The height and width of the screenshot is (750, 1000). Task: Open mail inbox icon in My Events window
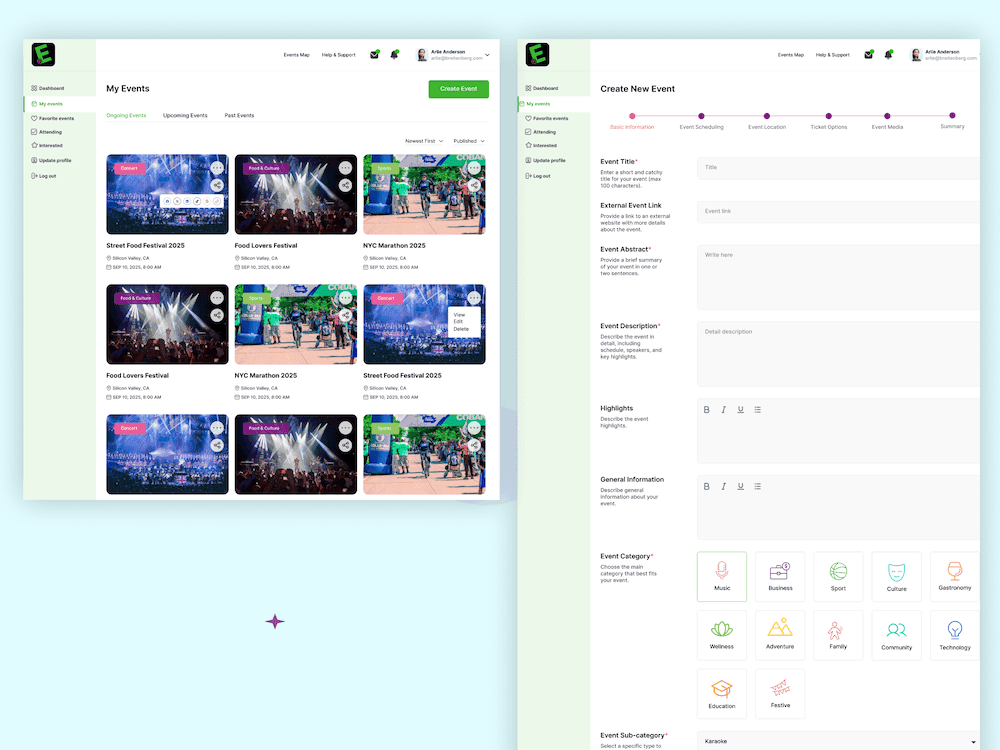click(374, 55)
